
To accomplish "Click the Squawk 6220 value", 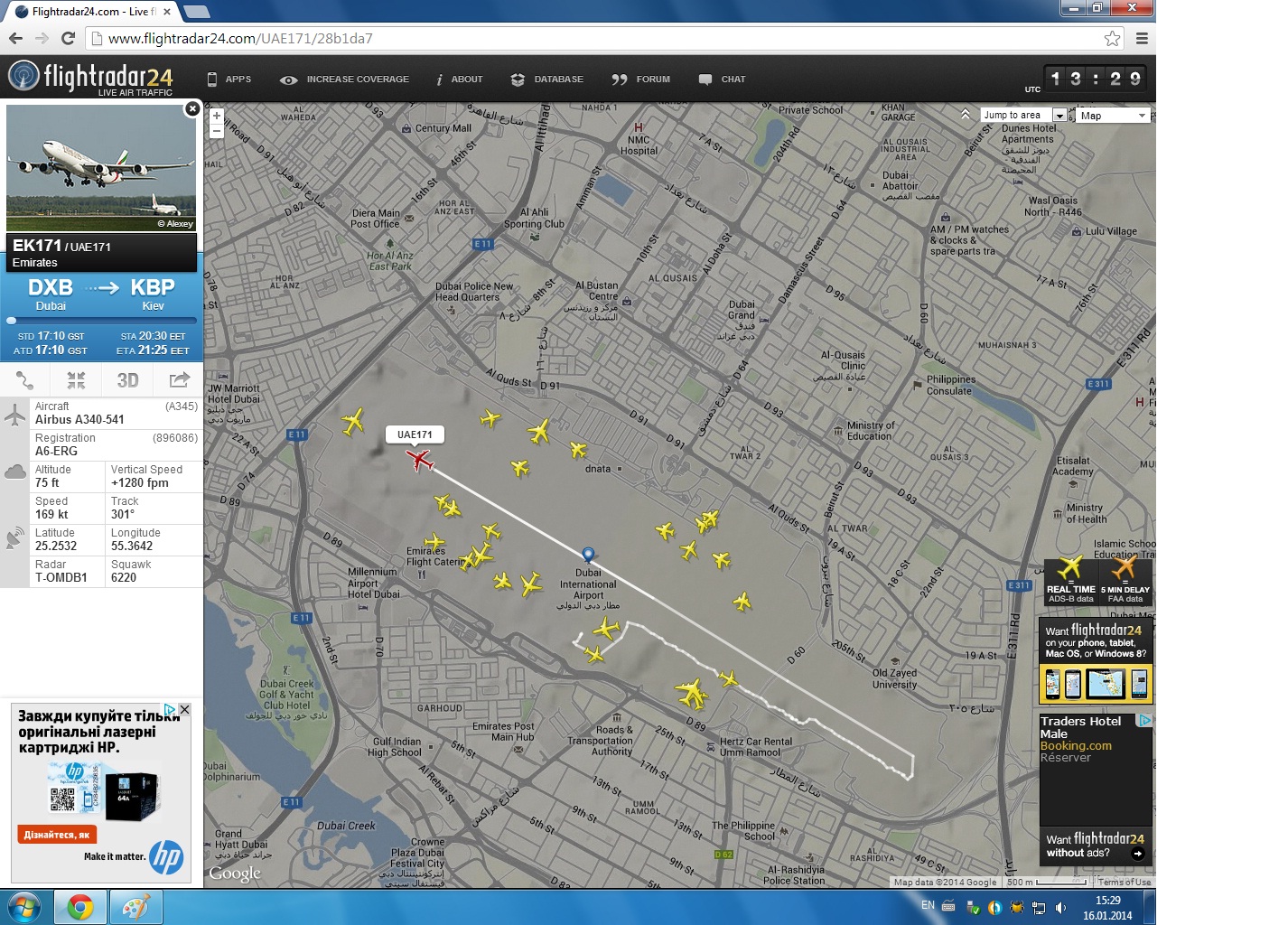I will pos(124,577).
